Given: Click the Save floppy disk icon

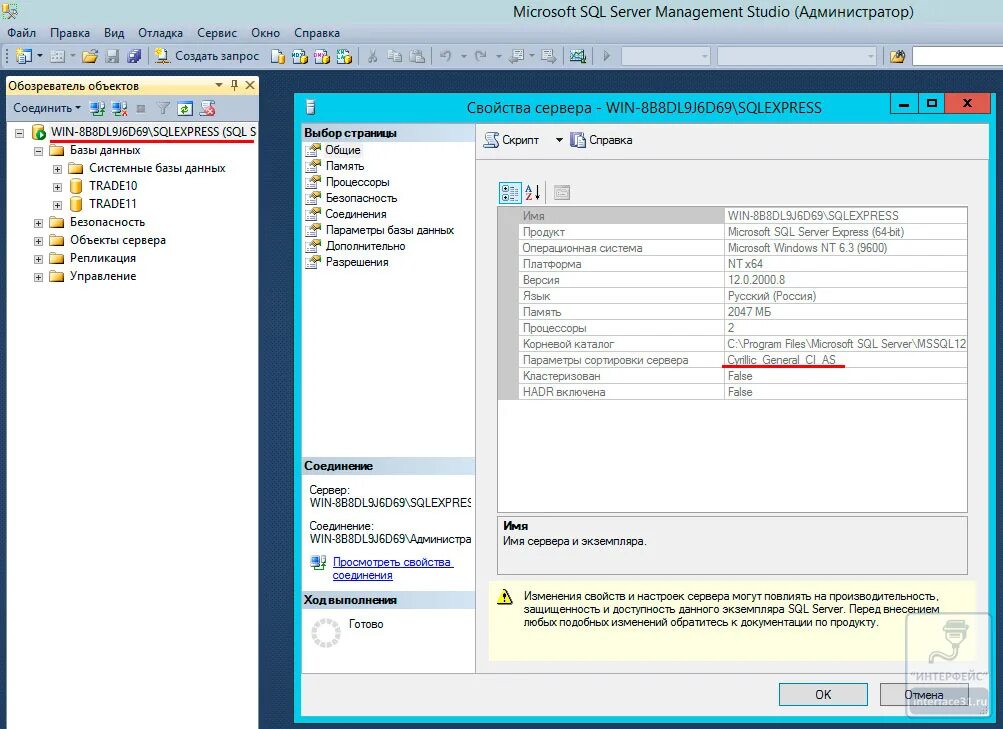Looking at the screenshot, I should coord(112,56).
